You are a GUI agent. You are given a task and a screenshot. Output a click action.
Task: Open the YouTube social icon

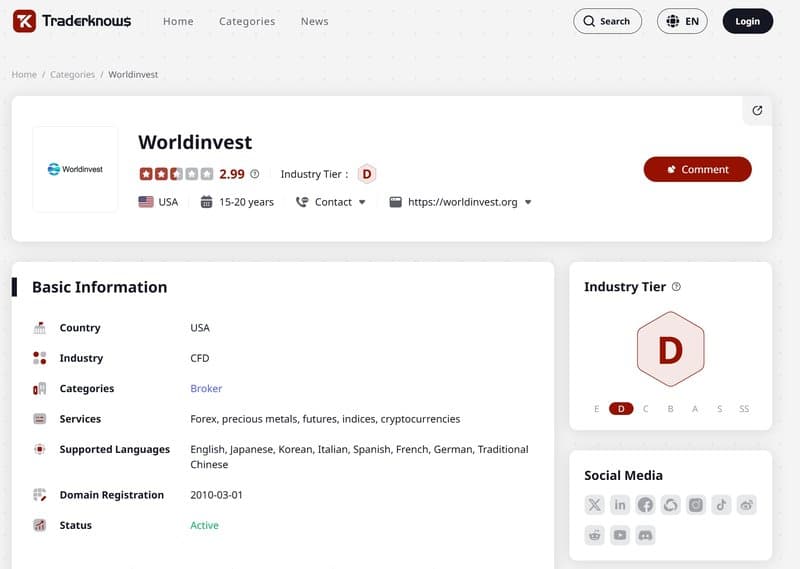click(620, 535)
